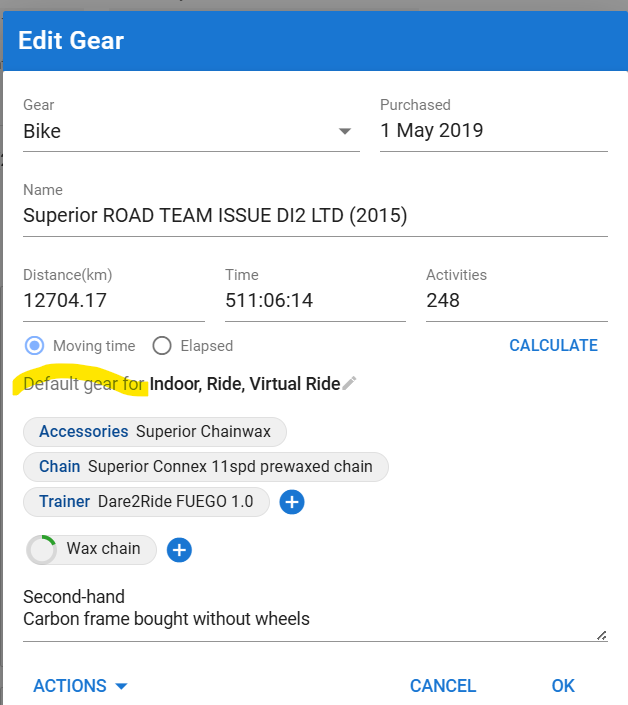Confirm the gear edits with OK
The width and height of the screenshot is (628, 705).
pos(563,686)
